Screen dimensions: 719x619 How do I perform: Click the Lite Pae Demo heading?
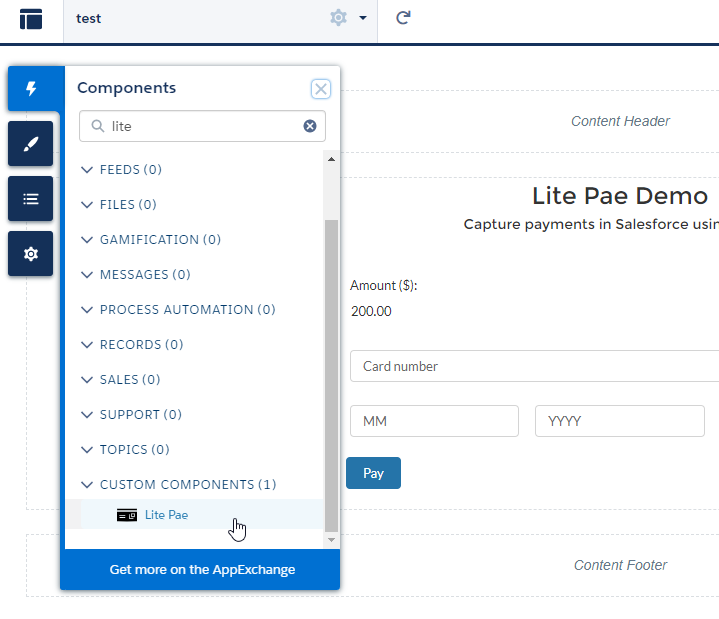[x=620, y=196]
